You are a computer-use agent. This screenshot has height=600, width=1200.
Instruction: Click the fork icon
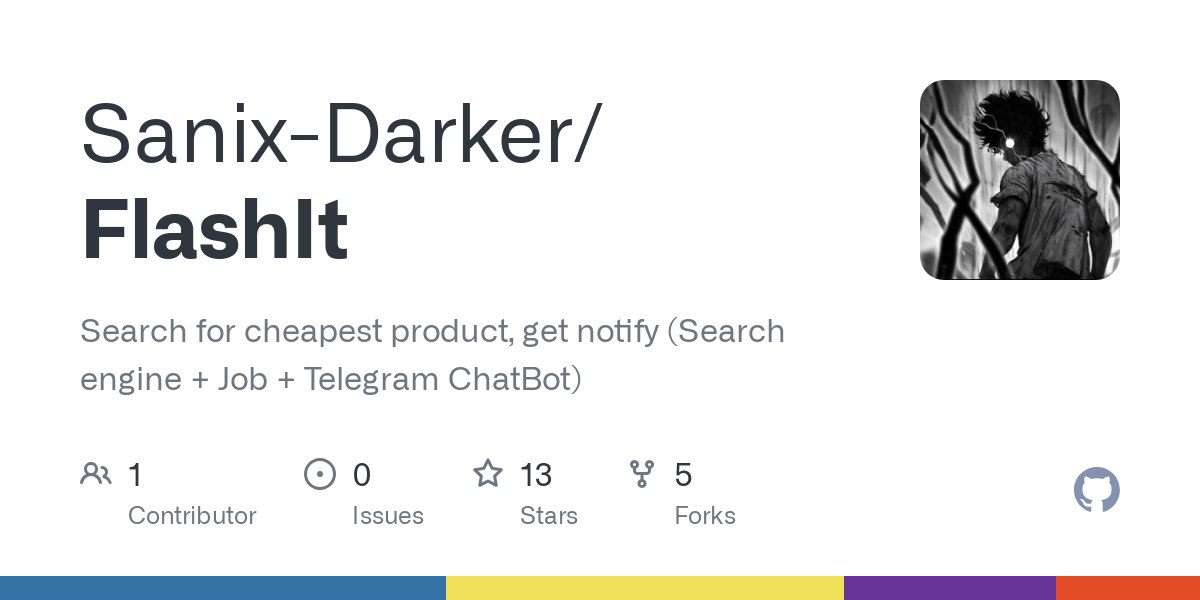tap(642, 474)
